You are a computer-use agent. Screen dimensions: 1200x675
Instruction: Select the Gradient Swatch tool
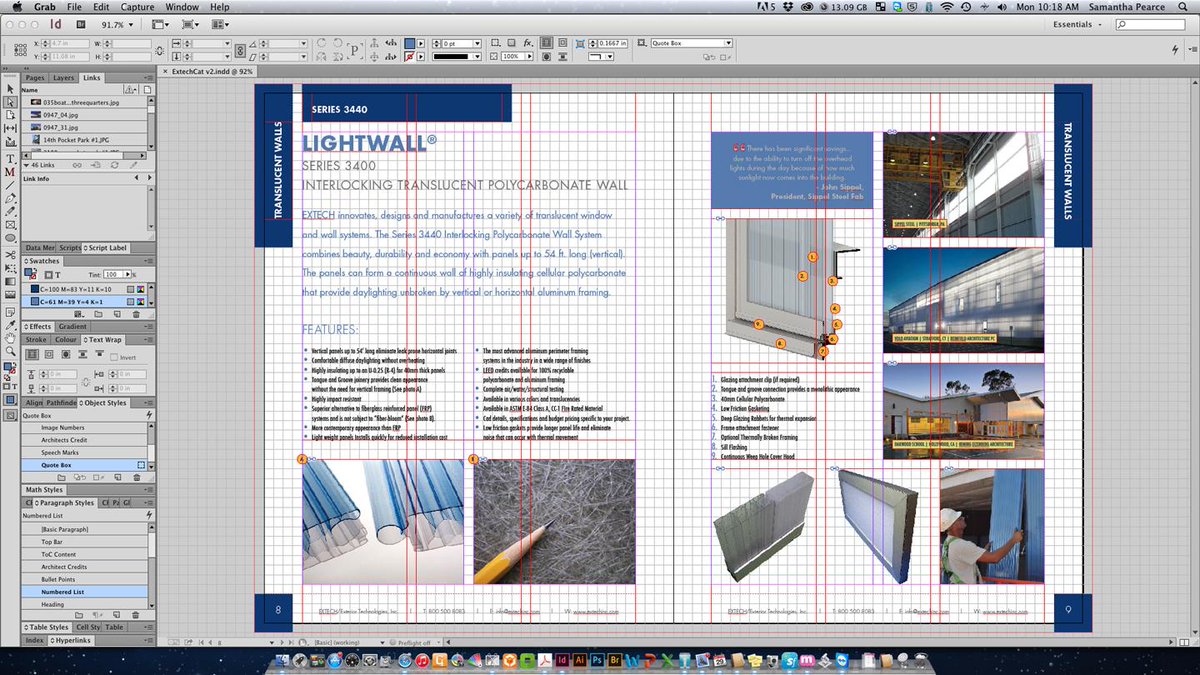(x=10, y=281)
